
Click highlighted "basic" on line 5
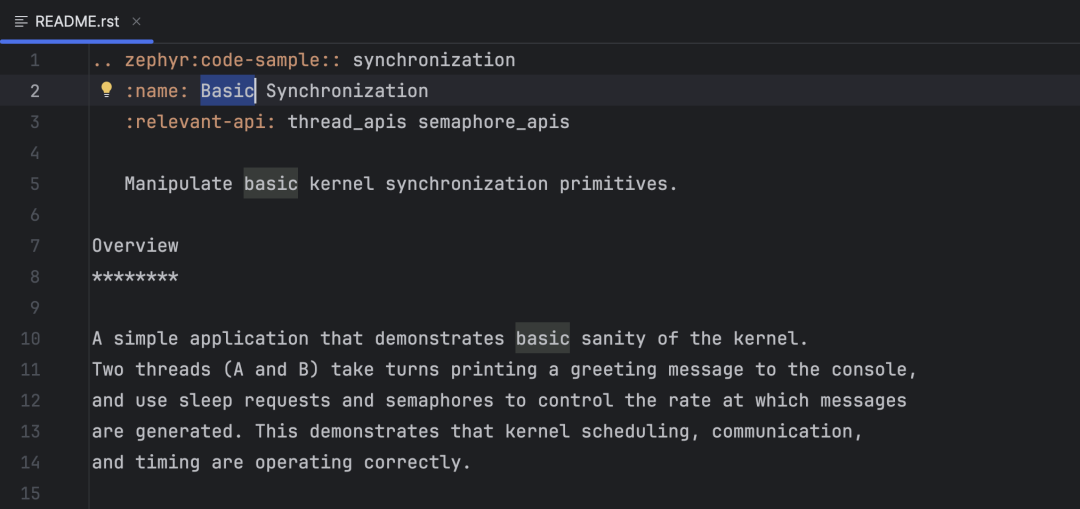point(271,184)
